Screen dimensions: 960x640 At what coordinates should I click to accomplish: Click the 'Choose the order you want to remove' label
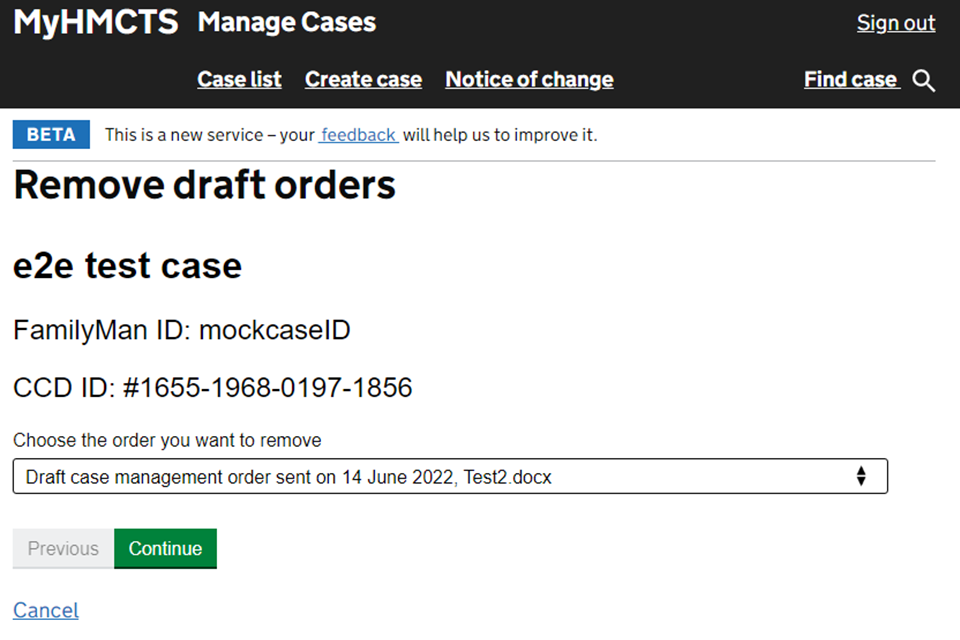167,440
